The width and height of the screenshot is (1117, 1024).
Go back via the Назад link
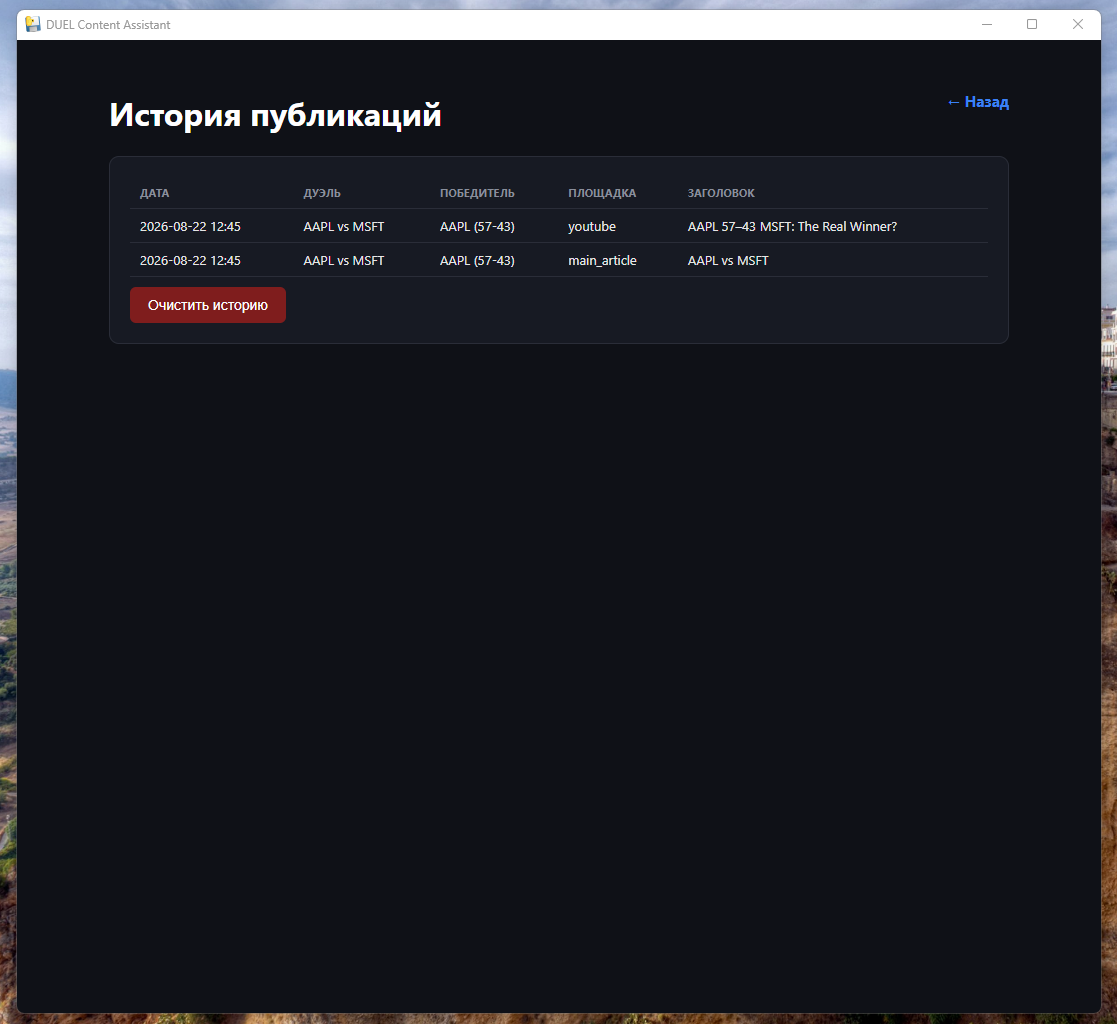tap(977, 102)
